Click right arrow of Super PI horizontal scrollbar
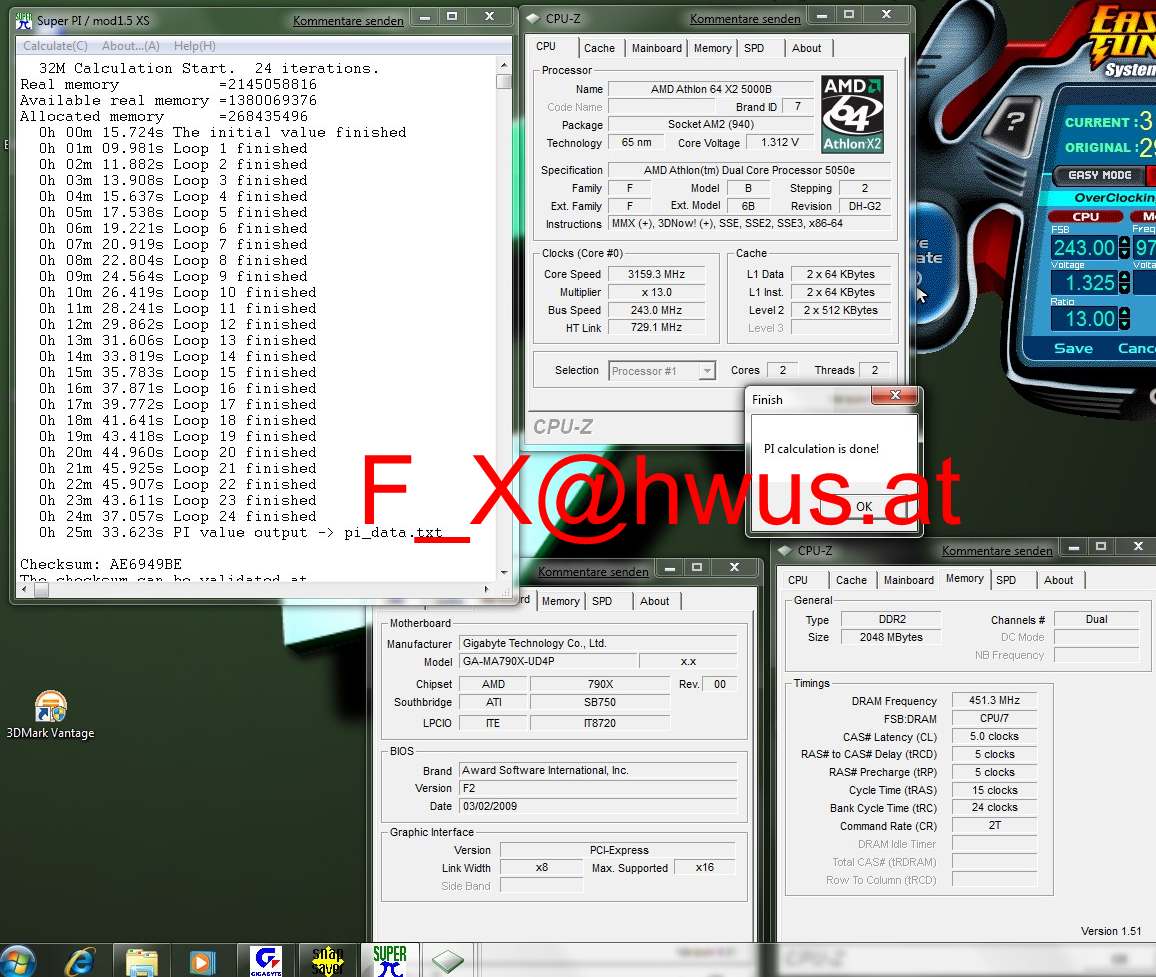Screen dimensions: 1156x977 click(486, 589)
